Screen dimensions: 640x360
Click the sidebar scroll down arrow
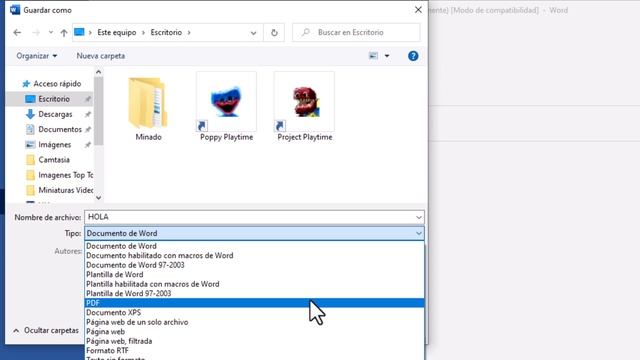pyautogui.click(x=98, y=198)
